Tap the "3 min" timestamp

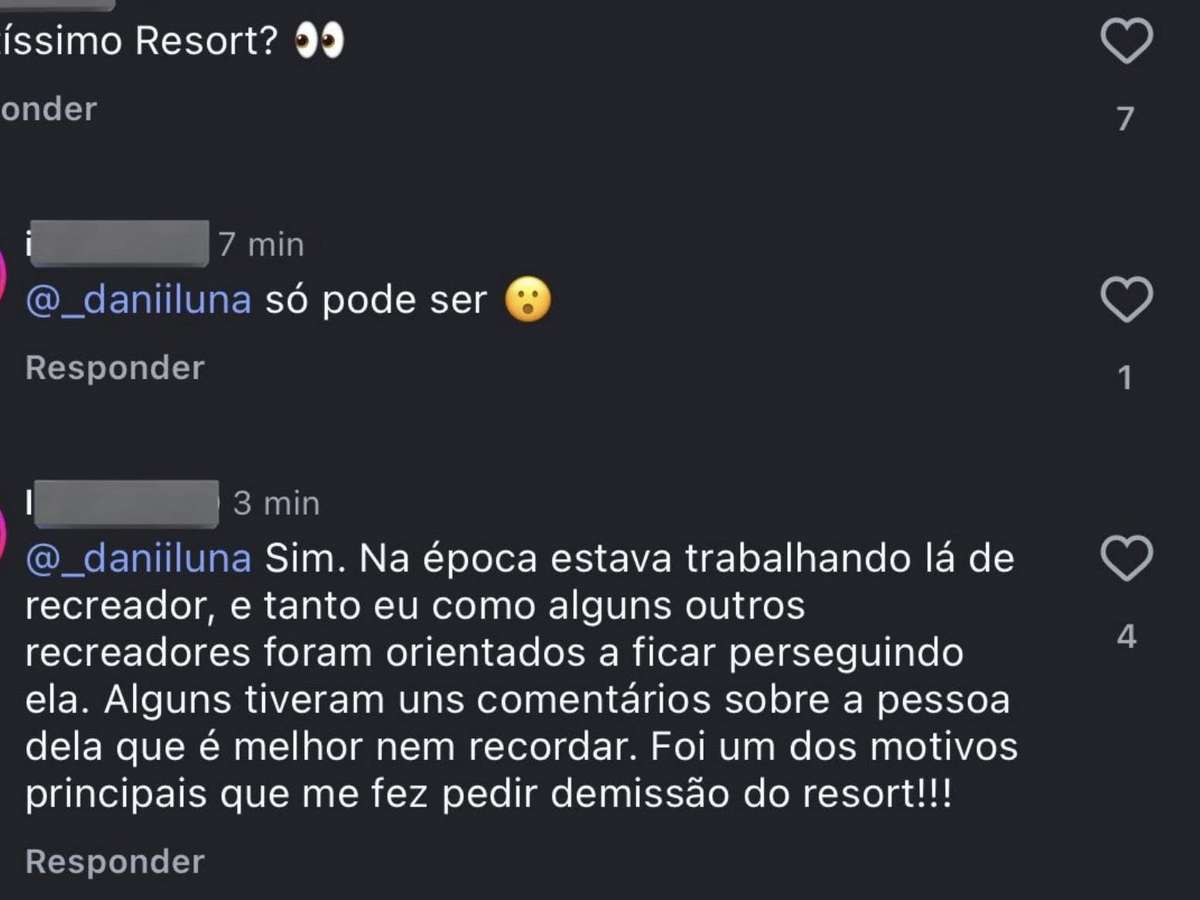click(276, 503)
